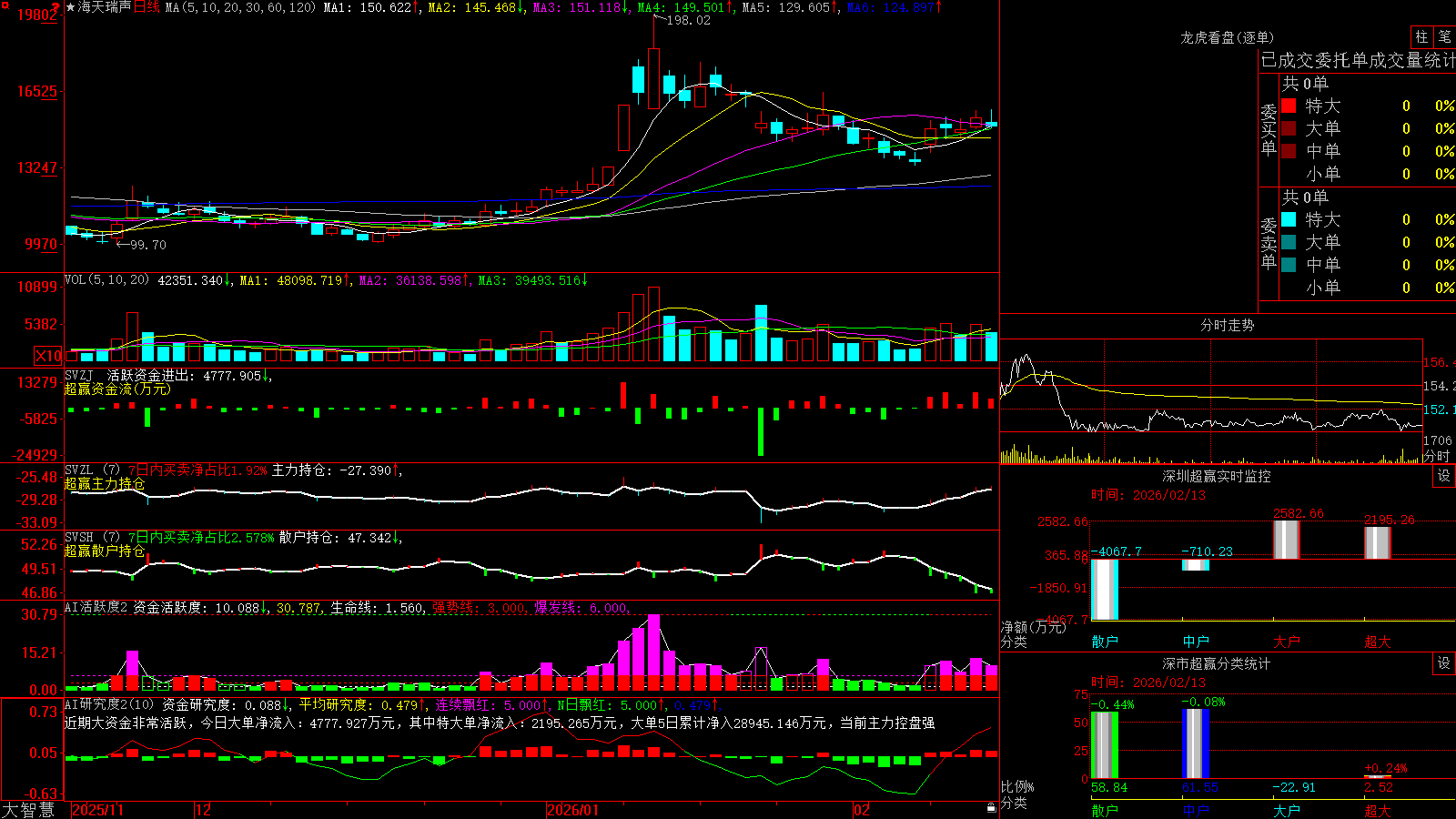Click the MA(5,10,20,30,60,120) indicator label
Screen dimensions: 1456x819
(240, 7)
